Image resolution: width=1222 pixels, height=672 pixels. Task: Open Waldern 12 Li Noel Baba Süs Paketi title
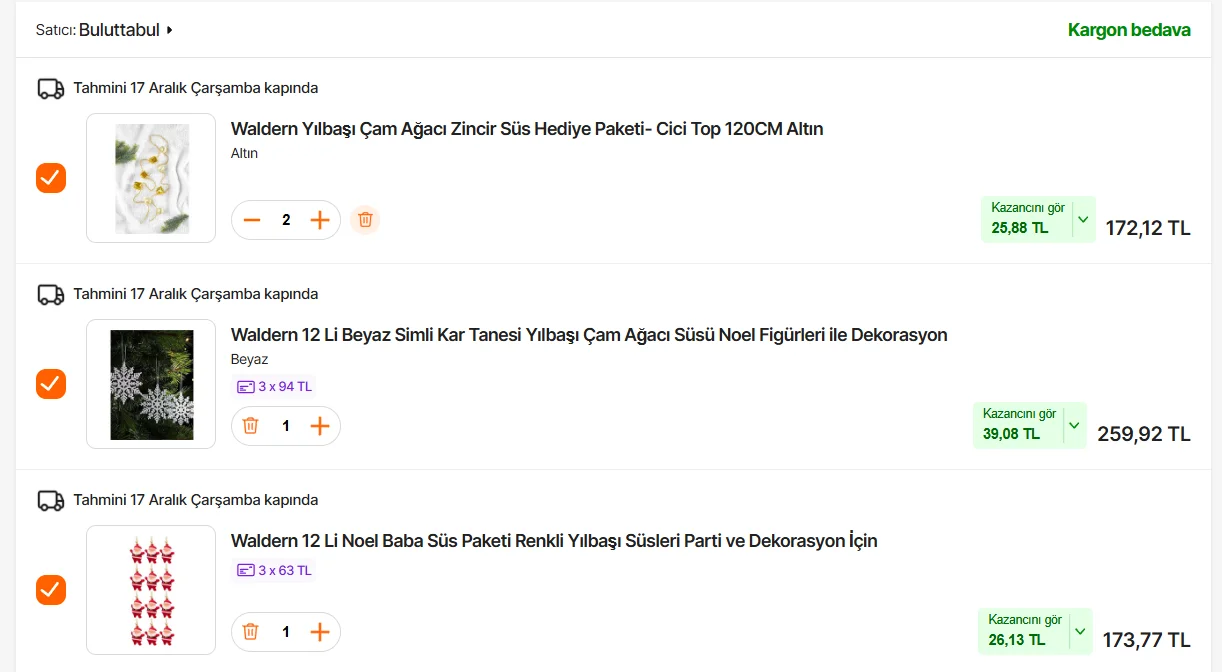554,541
